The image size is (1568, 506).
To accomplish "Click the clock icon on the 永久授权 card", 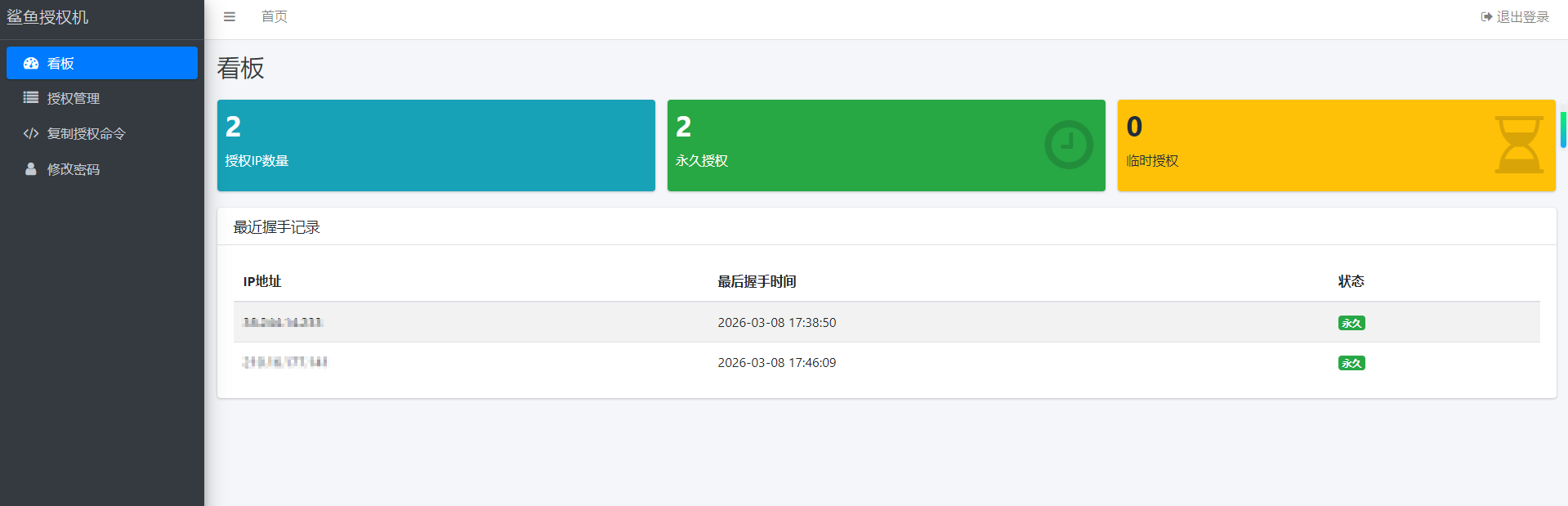I will point(1069,145).
